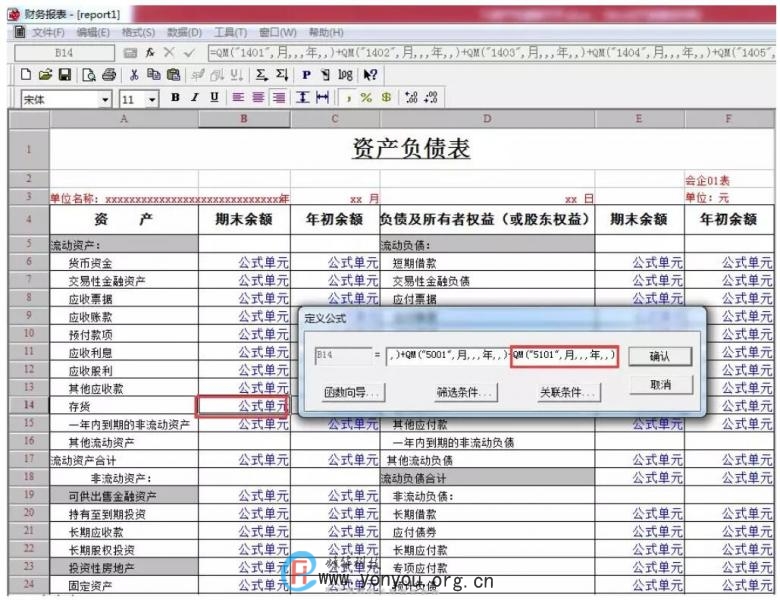Viewport: 780px width, 600px height.
Task: Apply percent number format
Action: coord(367,98)
